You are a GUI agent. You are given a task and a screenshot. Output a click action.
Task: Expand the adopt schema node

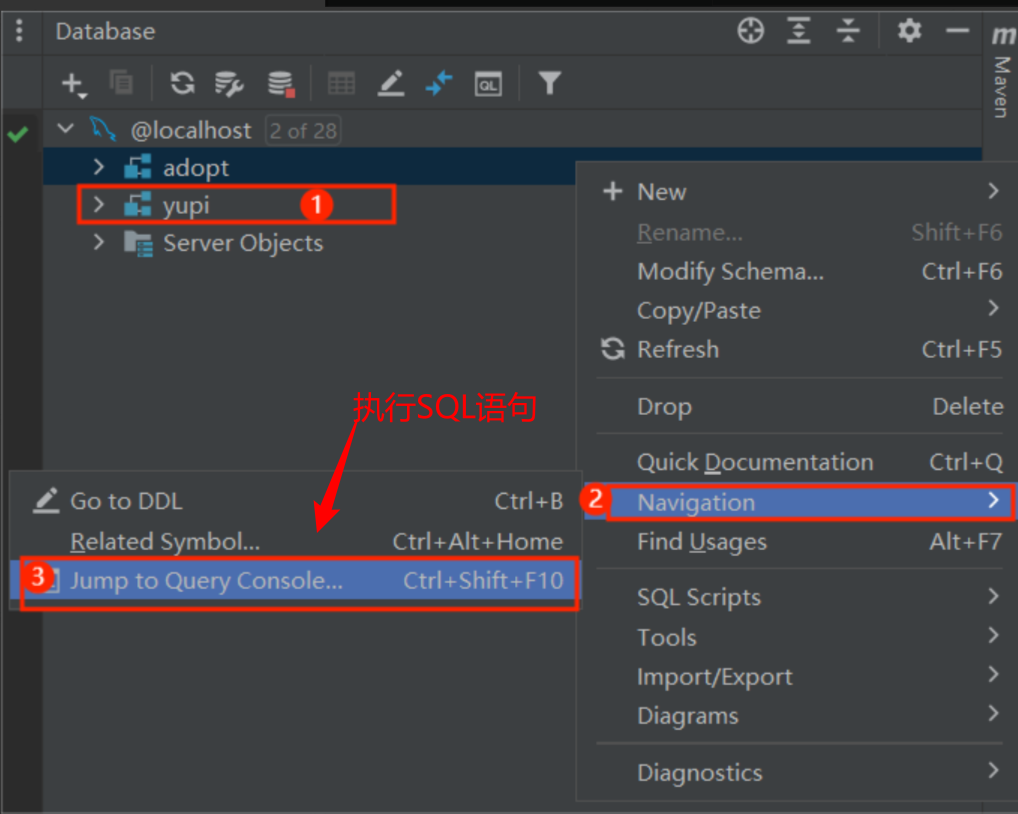98,167
